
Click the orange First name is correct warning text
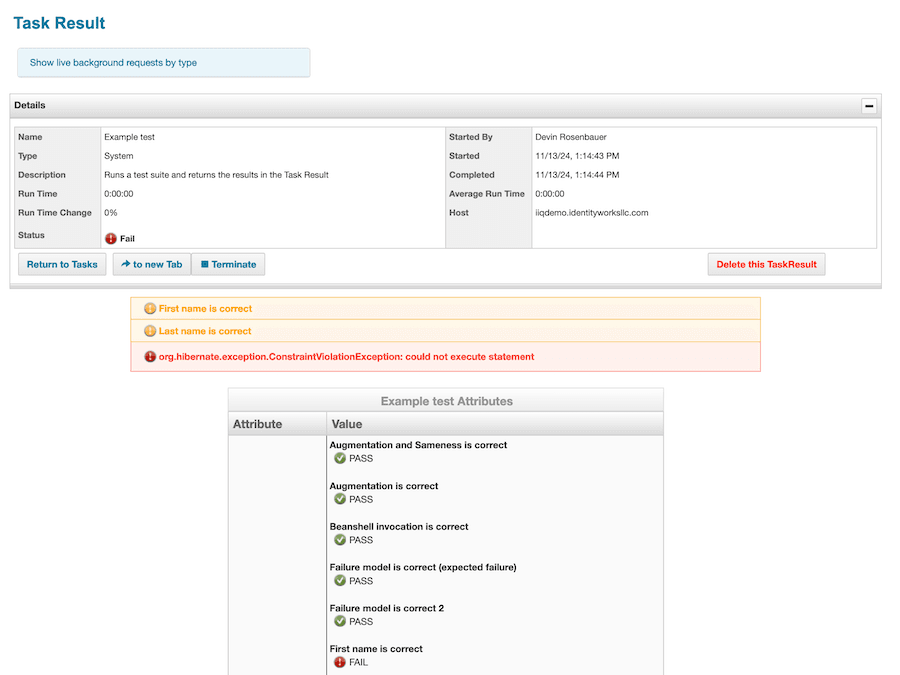click(205, 309)
